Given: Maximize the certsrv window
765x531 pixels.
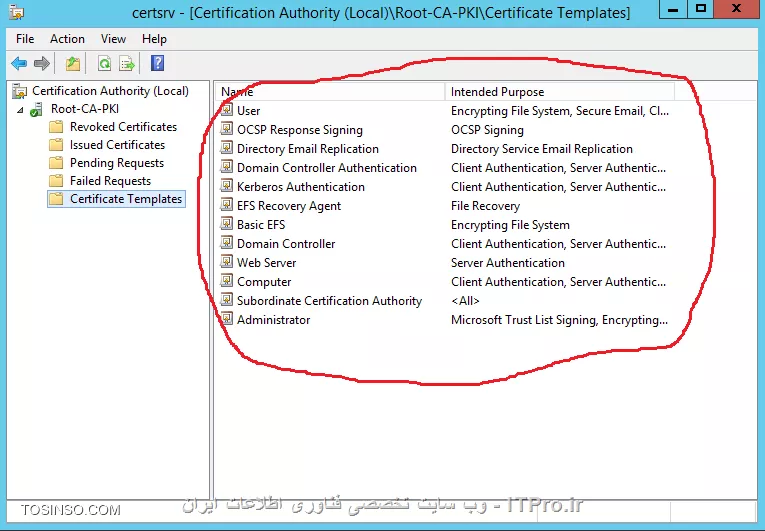Looking at the screenshot, I should click(701, 9).
